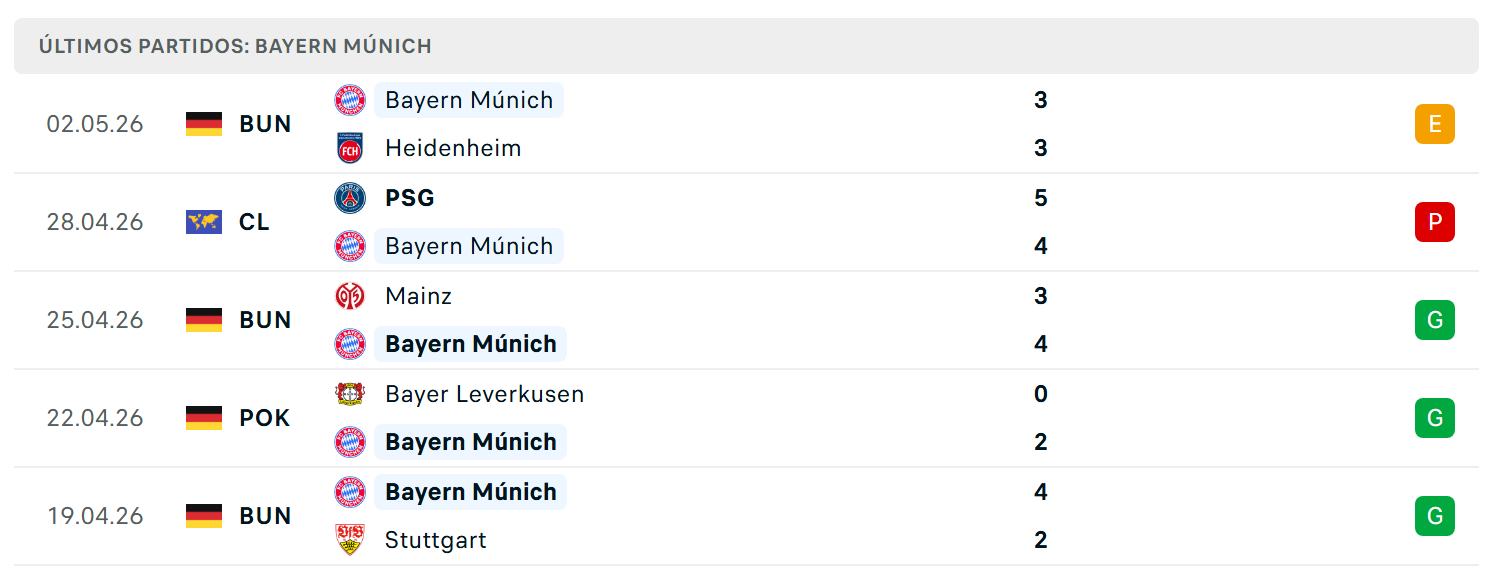Image resolution: width=1494 pixels, height=585 pixels.
Task: Click green G badge for Stuttgart match
Action: point(1435,516)
